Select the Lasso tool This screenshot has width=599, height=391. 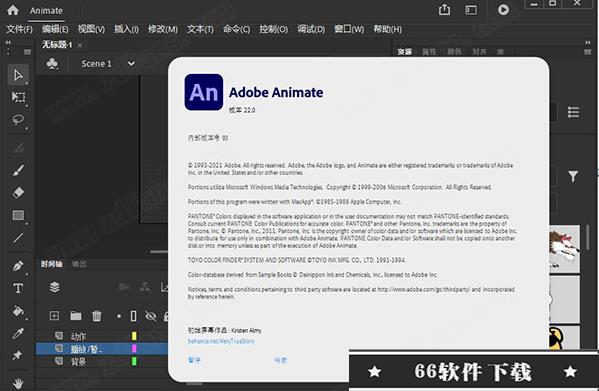[18, 120]
